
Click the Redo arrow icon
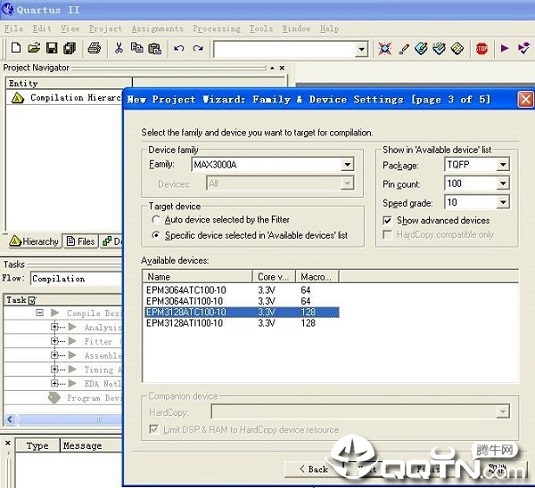click(198, 48)
